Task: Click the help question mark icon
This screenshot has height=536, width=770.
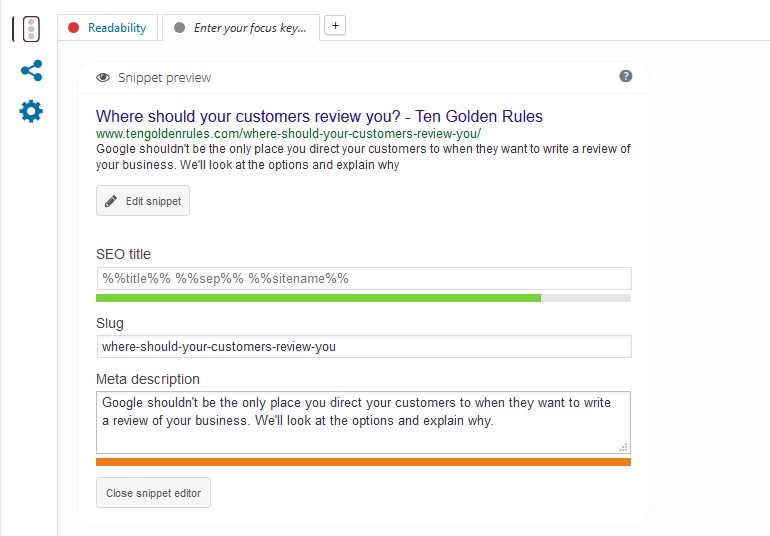Action: (626, 76)
